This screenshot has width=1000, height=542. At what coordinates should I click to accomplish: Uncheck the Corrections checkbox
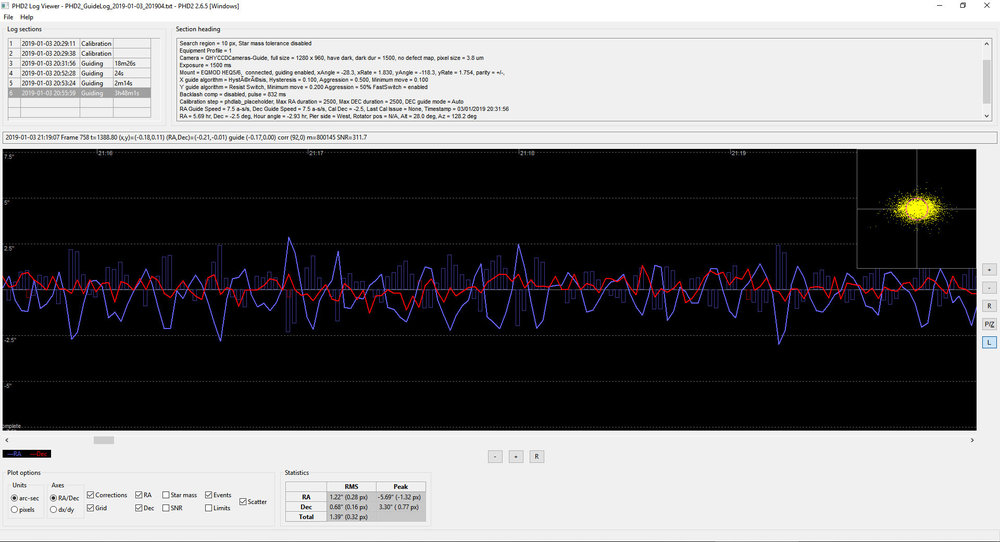point(91,495)
